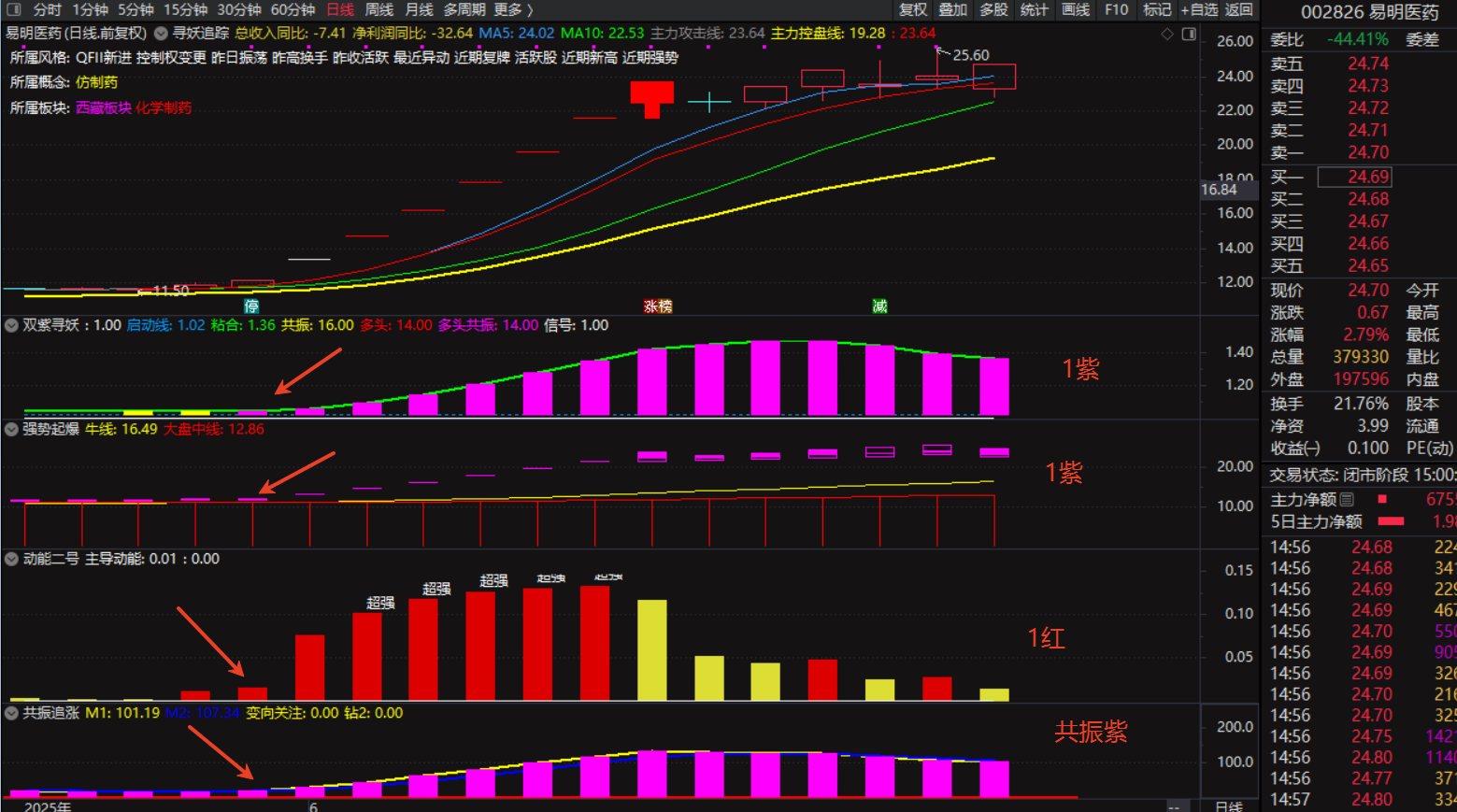Expand the 双紫寻妖 indicator dropdown arrow
Image resolution: width=1457 pixels, height=812 pixels.
pyautogui.click(x=11, y=325)
